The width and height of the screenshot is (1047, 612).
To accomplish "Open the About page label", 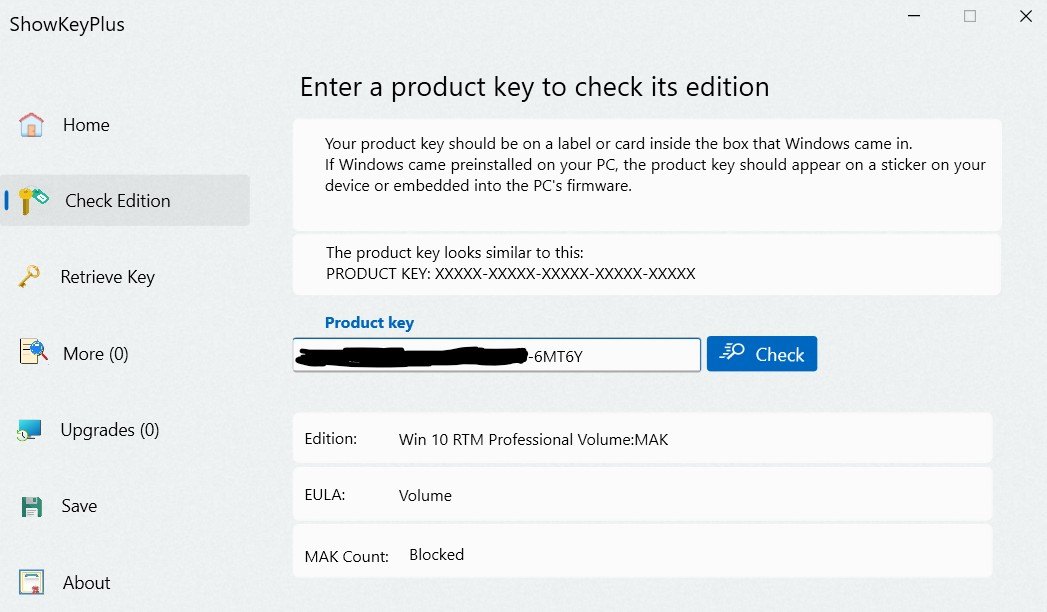I will (x=86, y=583).
